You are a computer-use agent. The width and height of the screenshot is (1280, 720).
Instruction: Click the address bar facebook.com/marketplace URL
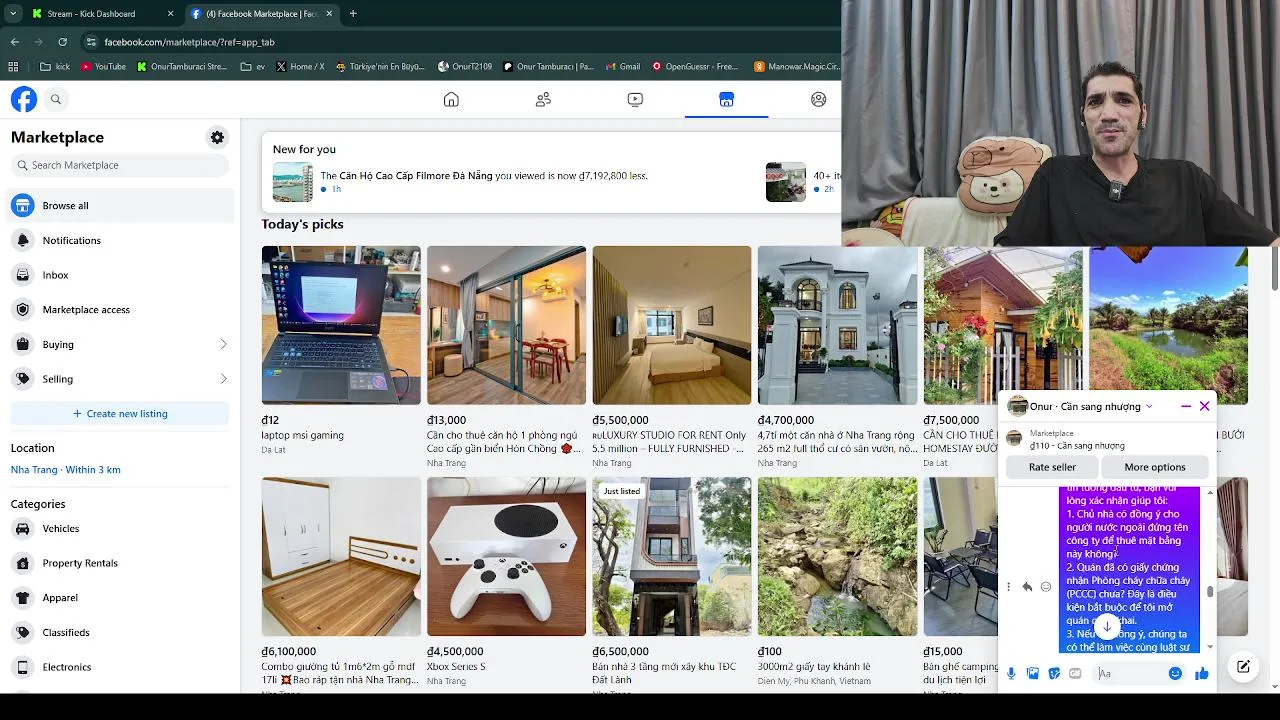click(x=189, y=42)
